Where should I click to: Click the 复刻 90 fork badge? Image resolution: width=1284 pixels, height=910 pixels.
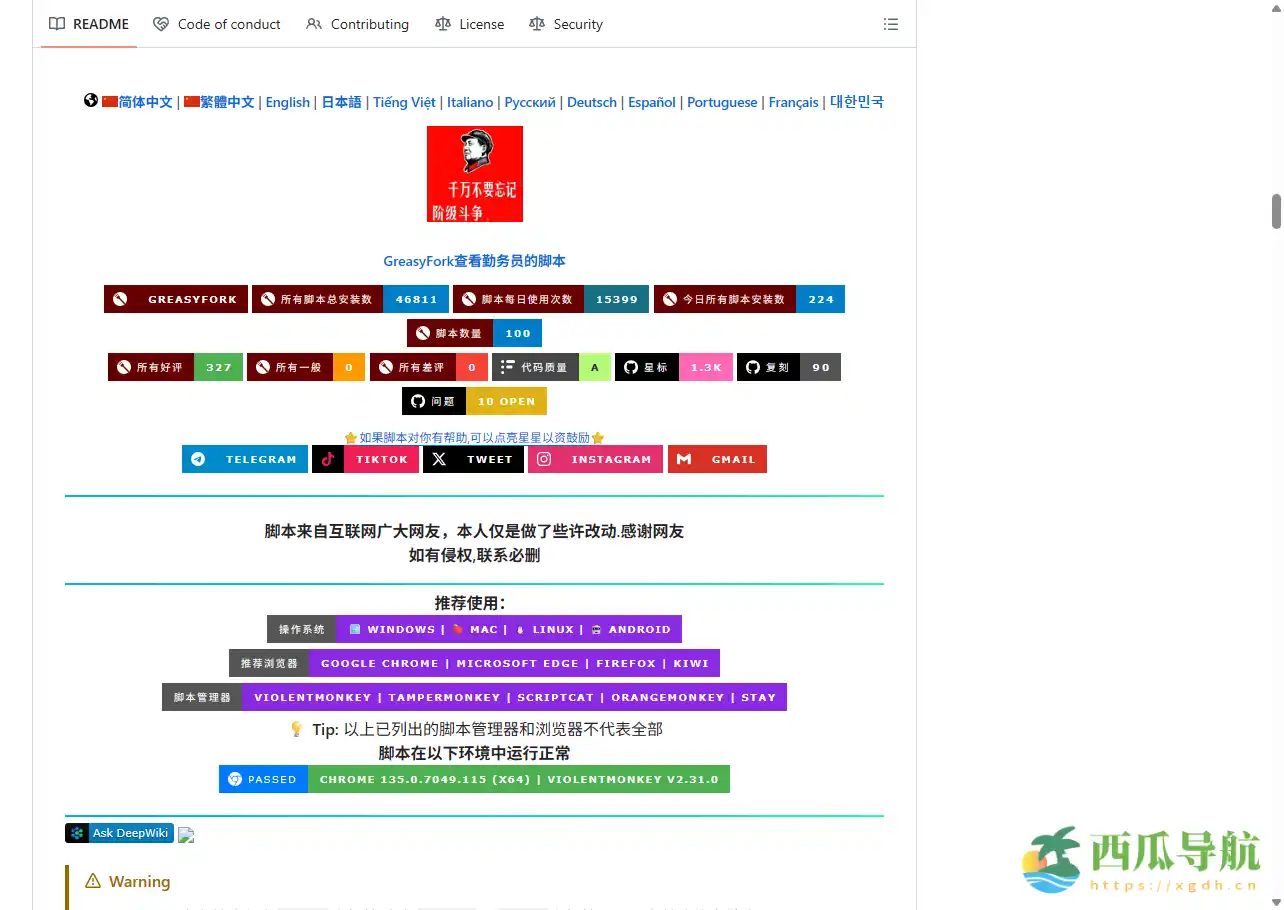click(x=789, y=367)
